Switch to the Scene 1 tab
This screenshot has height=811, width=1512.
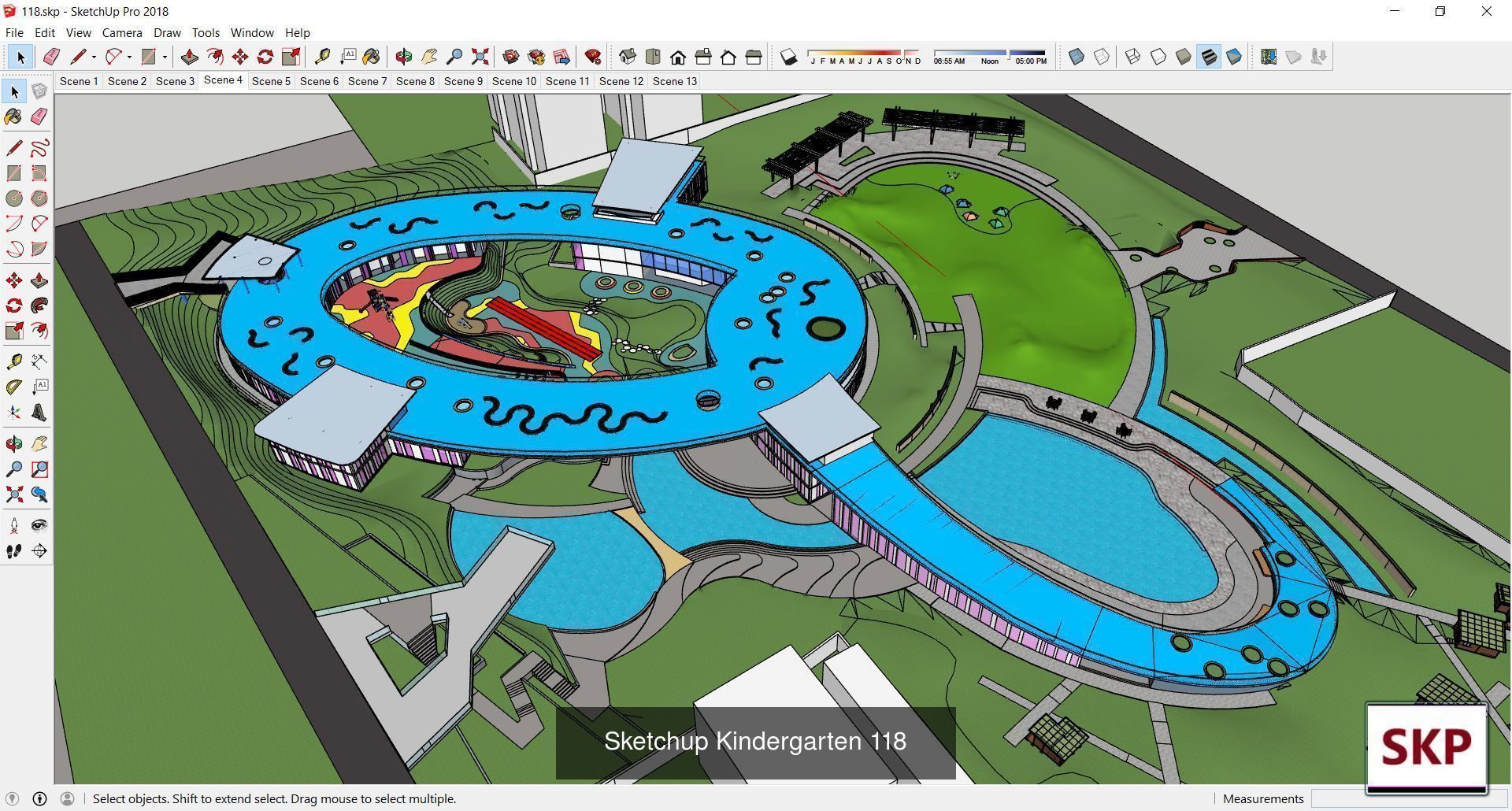tap(79, 81)
